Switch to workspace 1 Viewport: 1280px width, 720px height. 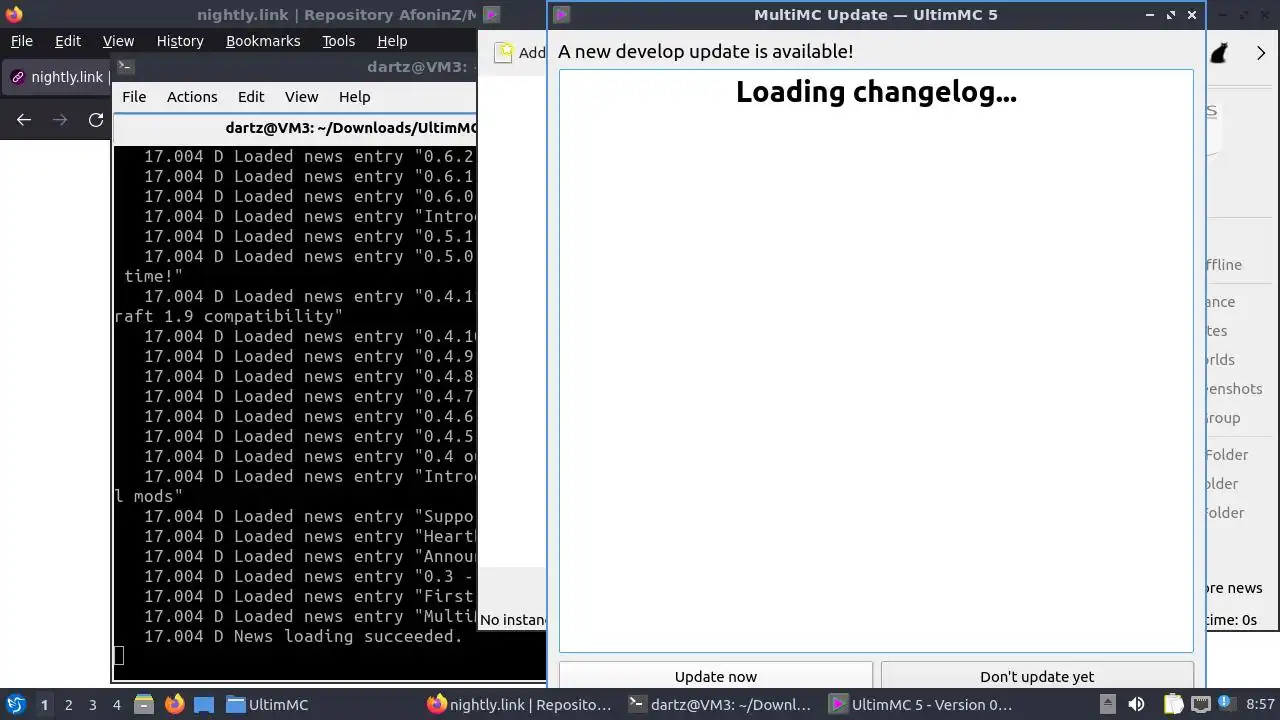pyautogui.click(x=44, y=705)
